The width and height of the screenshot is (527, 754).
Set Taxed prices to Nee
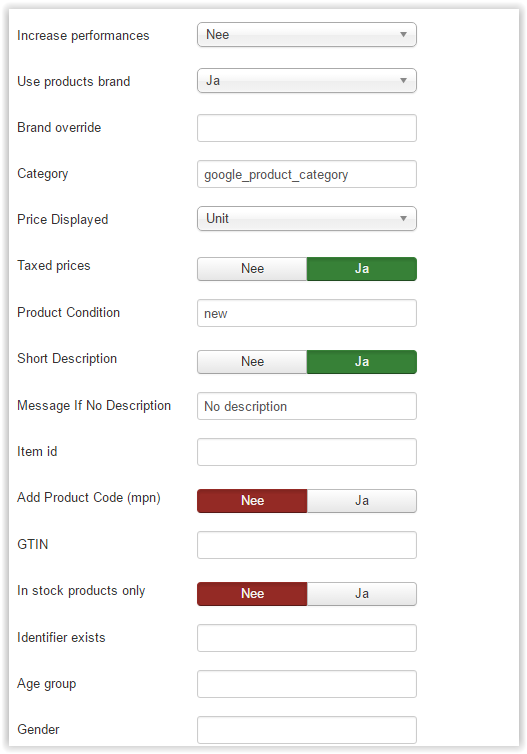(x=252, y=269)
